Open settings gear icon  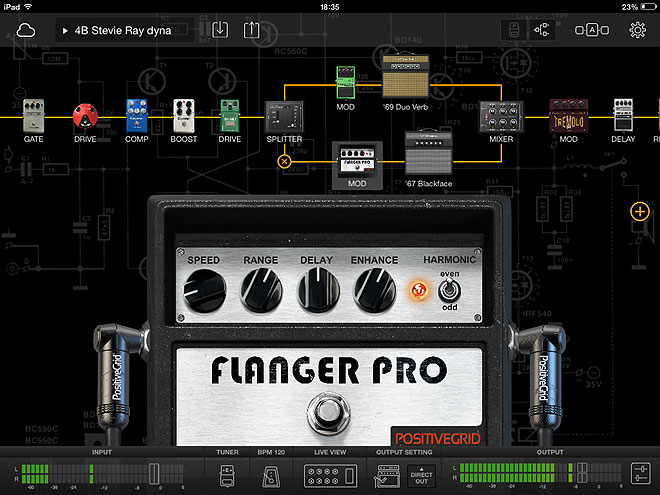(x=637, y=30)
